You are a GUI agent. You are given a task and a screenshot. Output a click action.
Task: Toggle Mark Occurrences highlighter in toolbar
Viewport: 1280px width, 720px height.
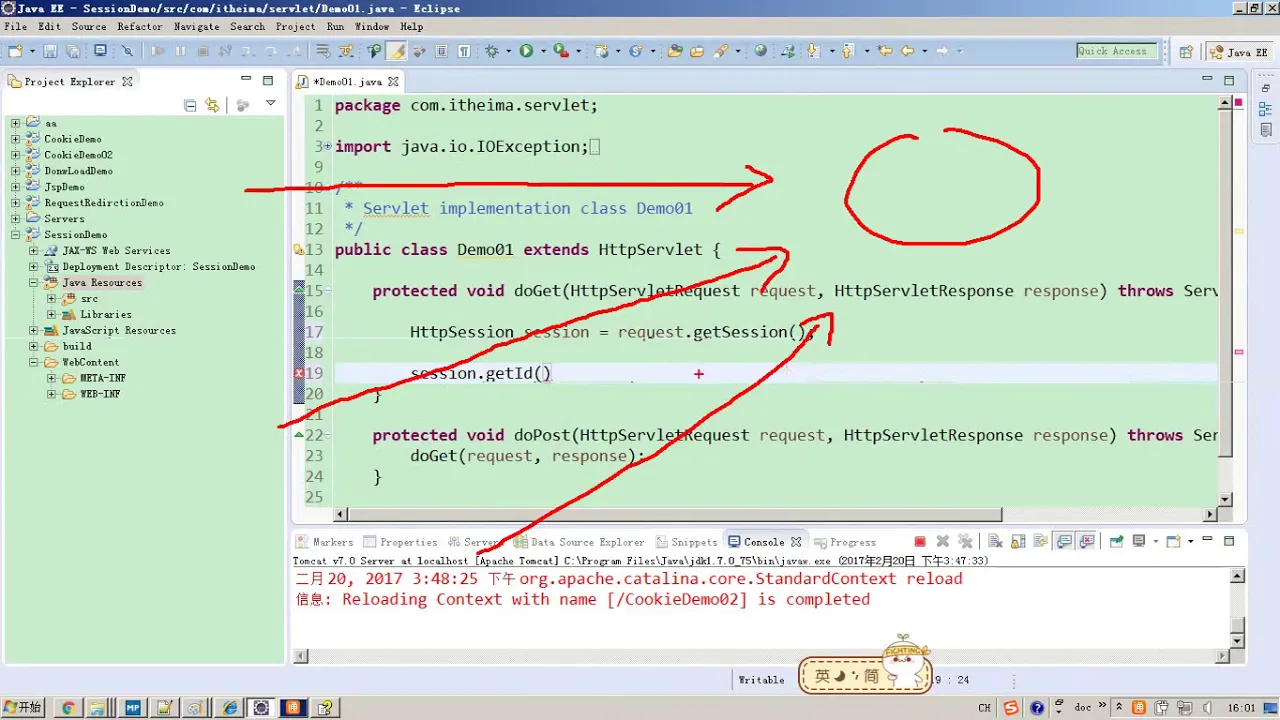click(x=397, y=51)
